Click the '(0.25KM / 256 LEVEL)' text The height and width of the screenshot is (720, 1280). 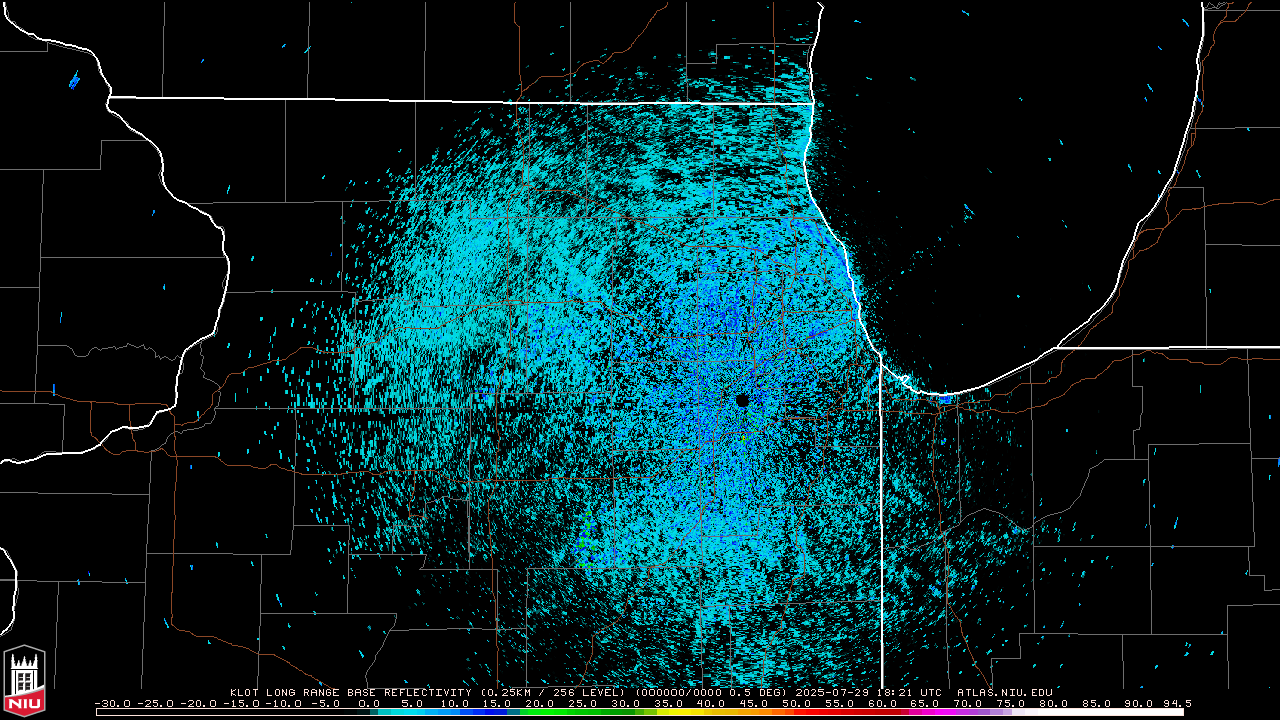(554, 692)
